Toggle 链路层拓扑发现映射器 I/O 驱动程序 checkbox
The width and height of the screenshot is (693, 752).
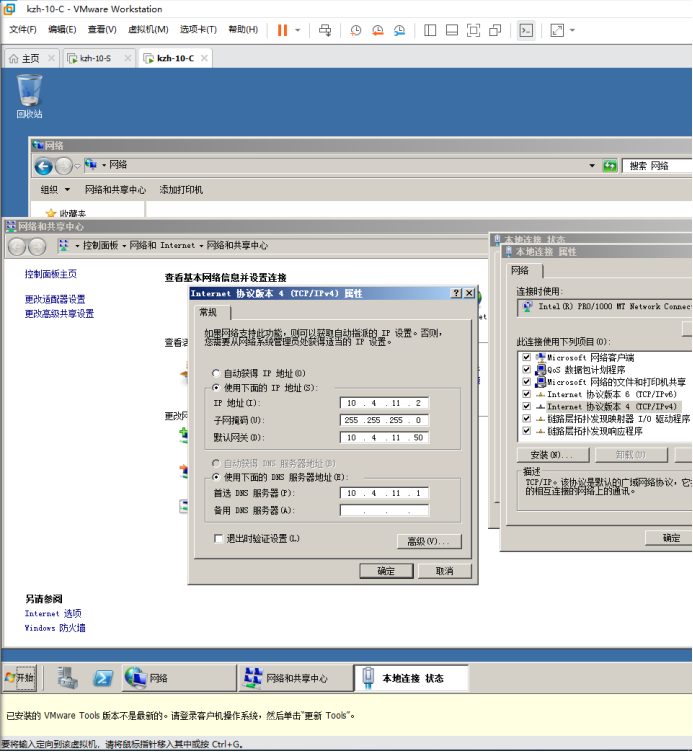tap(527, 419)
